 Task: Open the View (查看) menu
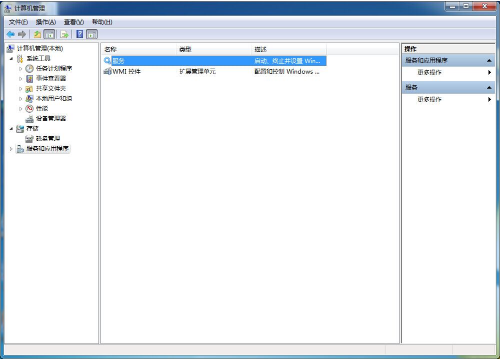(74, 22)
